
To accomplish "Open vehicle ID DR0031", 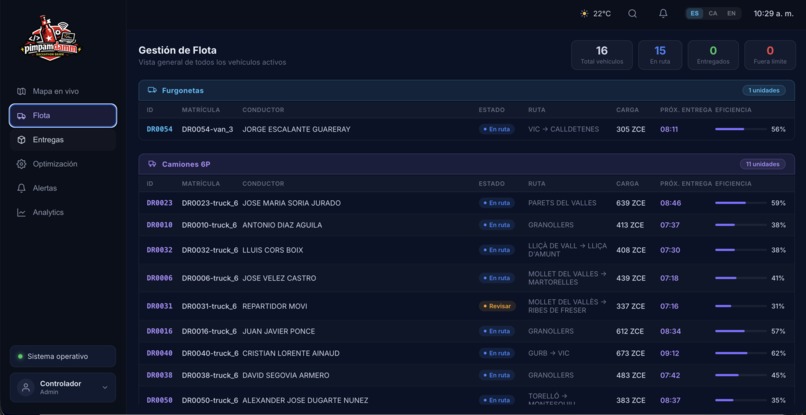I will 159,306.
